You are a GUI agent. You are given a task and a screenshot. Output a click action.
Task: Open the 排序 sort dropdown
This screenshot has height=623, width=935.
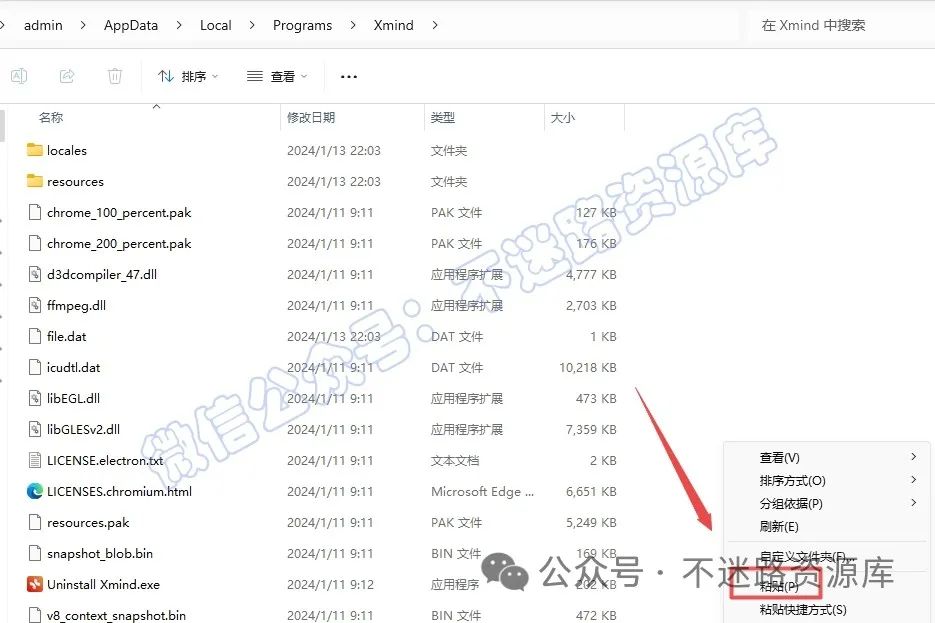tap(188, 76)
